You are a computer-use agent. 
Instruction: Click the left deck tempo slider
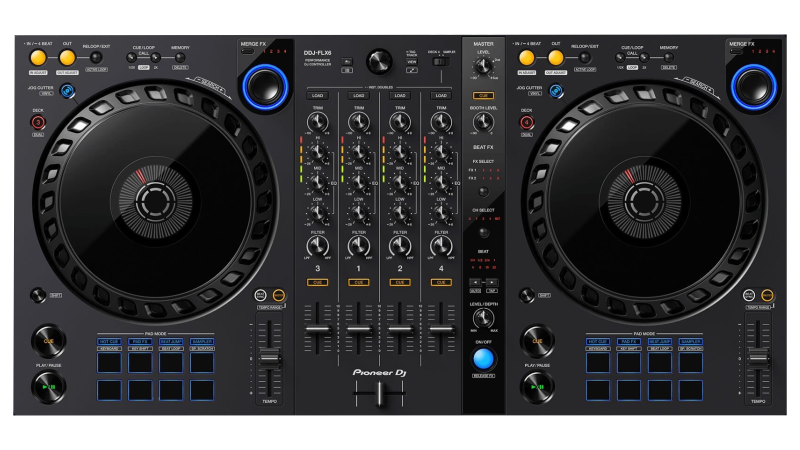coord(267,360)
